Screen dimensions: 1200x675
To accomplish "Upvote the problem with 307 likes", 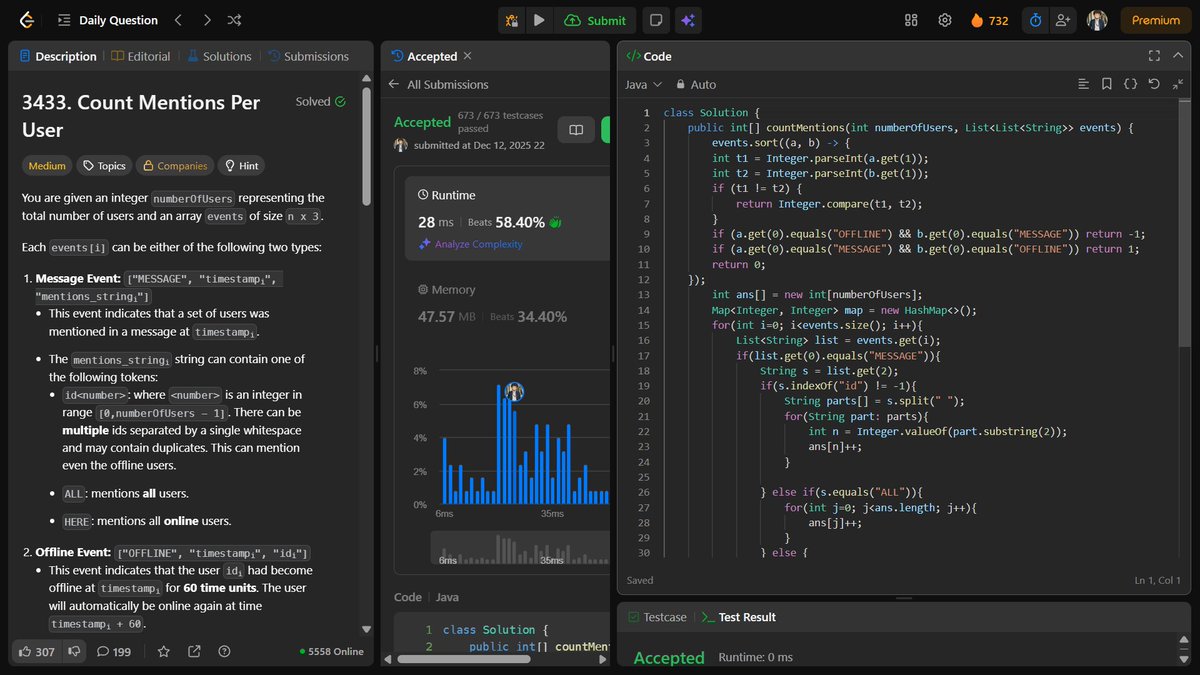I will pos(37,651).
